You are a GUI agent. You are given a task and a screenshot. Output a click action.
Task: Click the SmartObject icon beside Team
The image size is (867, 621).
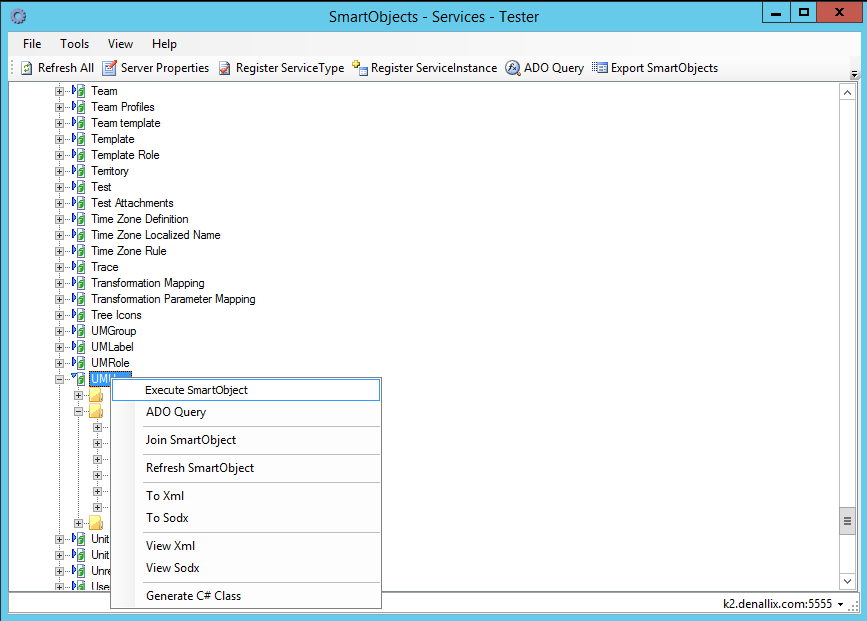tap(79, 91)
